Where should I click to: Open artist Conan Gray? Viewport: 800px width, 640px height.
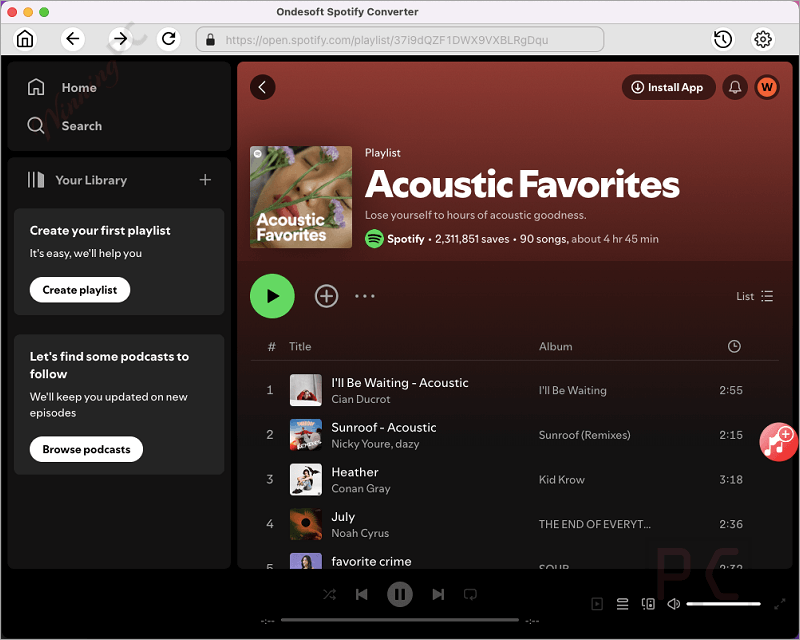tap(361, 488)
